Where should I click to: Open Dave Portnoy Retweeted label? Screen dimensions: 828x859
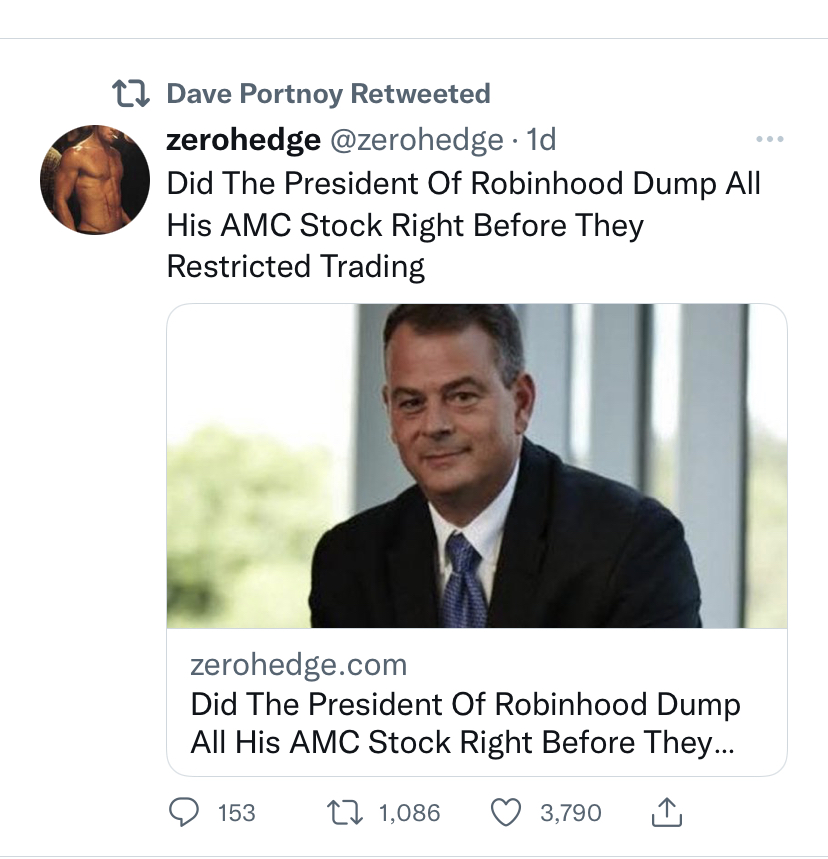click(328, 95)
